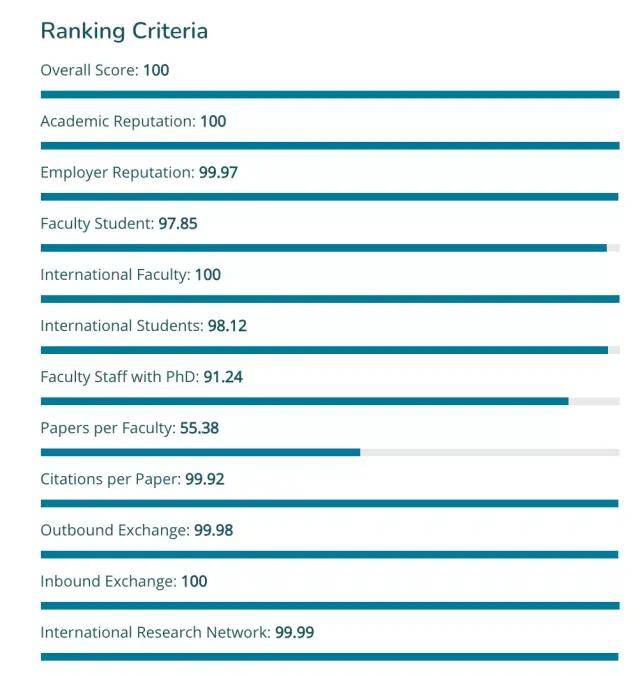Click the Overall Score label
Screen dimensions: 640x676
pyautogui.click(x=105, y=70)
